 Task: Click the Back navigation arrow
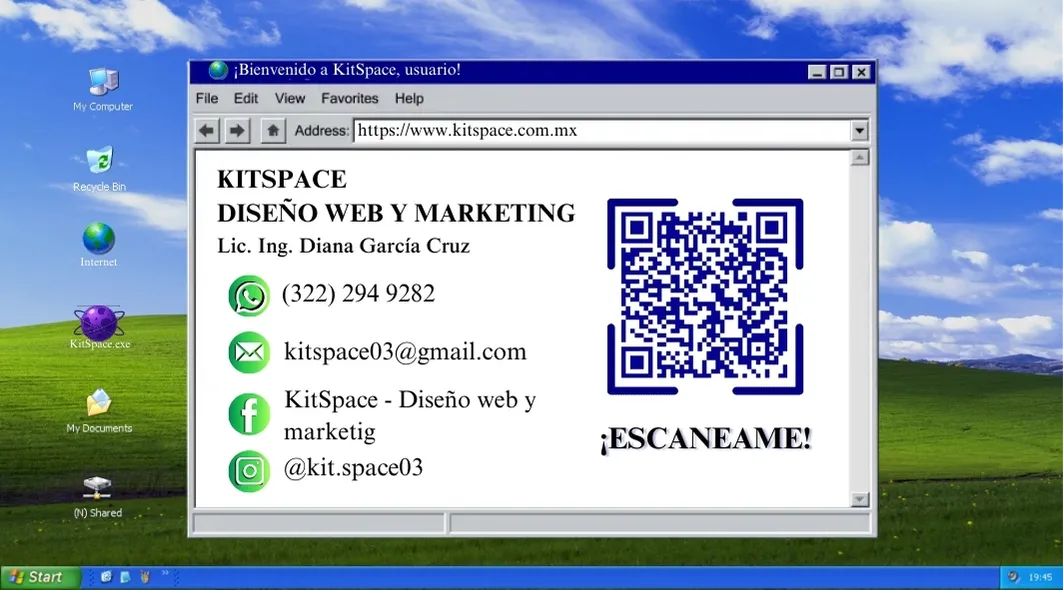tap(206, 130)
